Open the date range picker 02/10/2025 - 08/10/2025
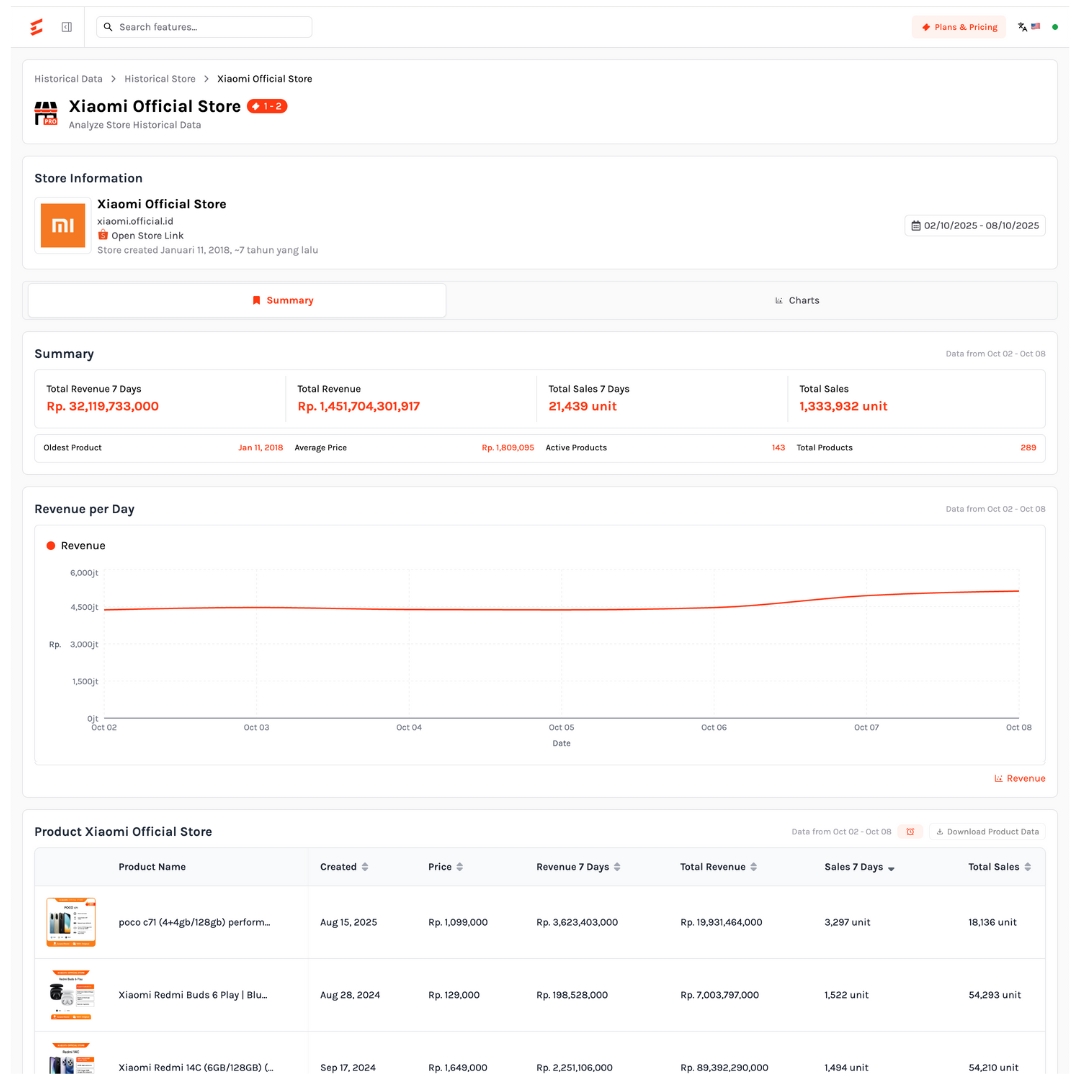The width and height of the screenshot is (1080, 1080). pyautogui.click(x=975, y=226)
